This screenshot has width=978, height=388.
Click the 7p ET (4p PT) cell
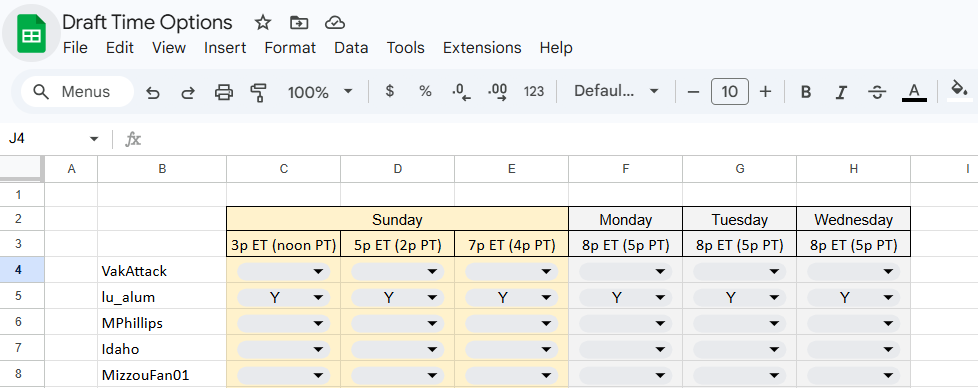pos(512,245)
